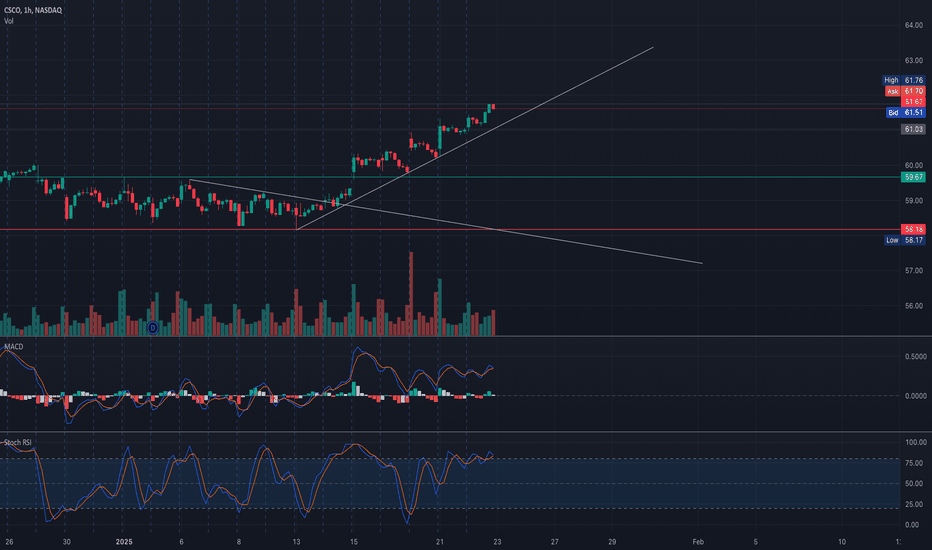Click the MACD 0.0000 scale label
Viewport: 932px width, 550px height.
click(x=915, y=396)
